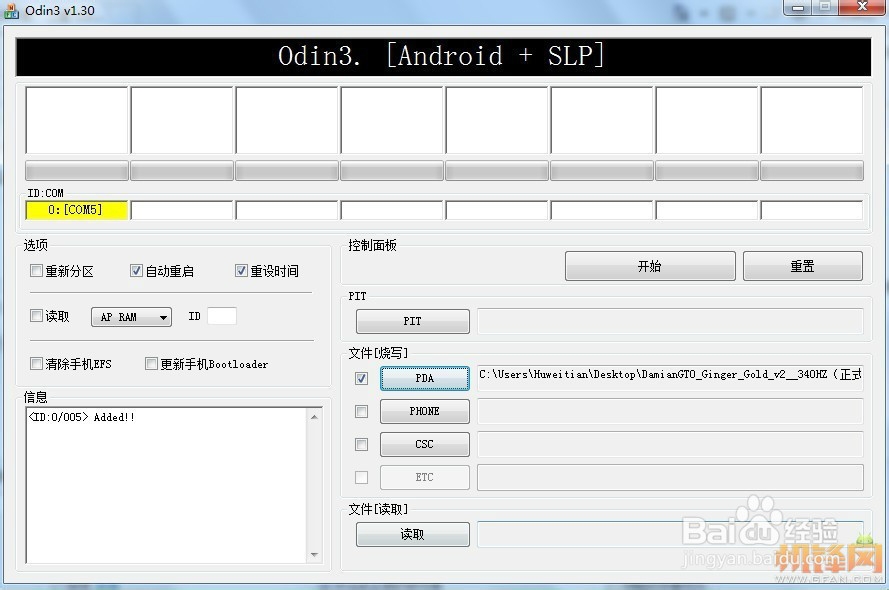The image size is (889, 590).
Task: Click inside the ID input field
Action: tap(221, 316)
